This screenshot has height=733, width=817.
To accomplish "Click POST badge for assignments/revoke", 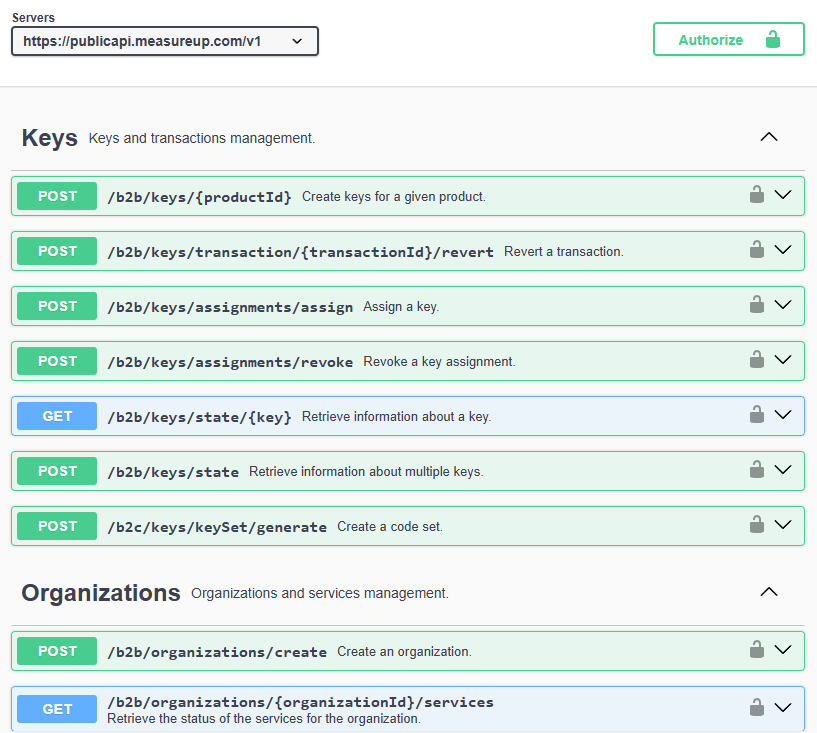I will [x=57, y=361].
